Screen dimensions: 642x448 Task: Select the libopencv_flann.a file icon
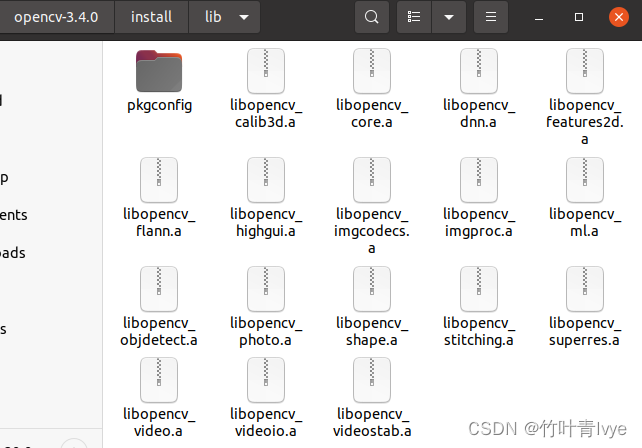(x=159, y=180)
